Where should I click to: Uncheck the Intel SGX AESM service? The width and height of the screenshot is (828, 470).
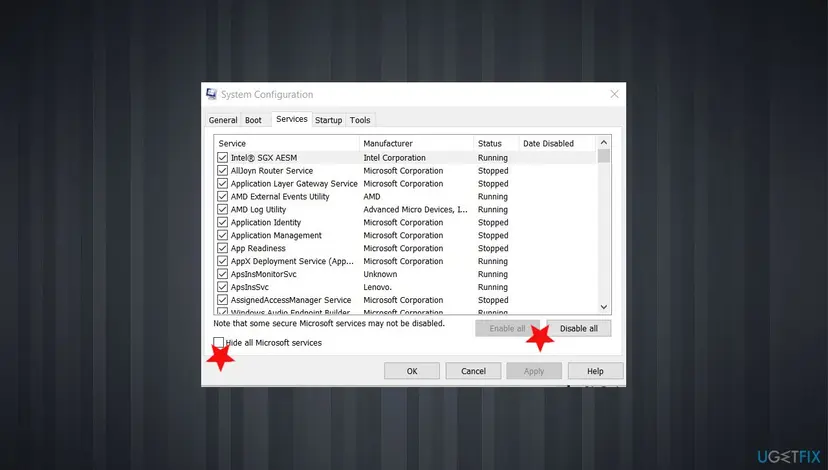(x=222, y=157)
